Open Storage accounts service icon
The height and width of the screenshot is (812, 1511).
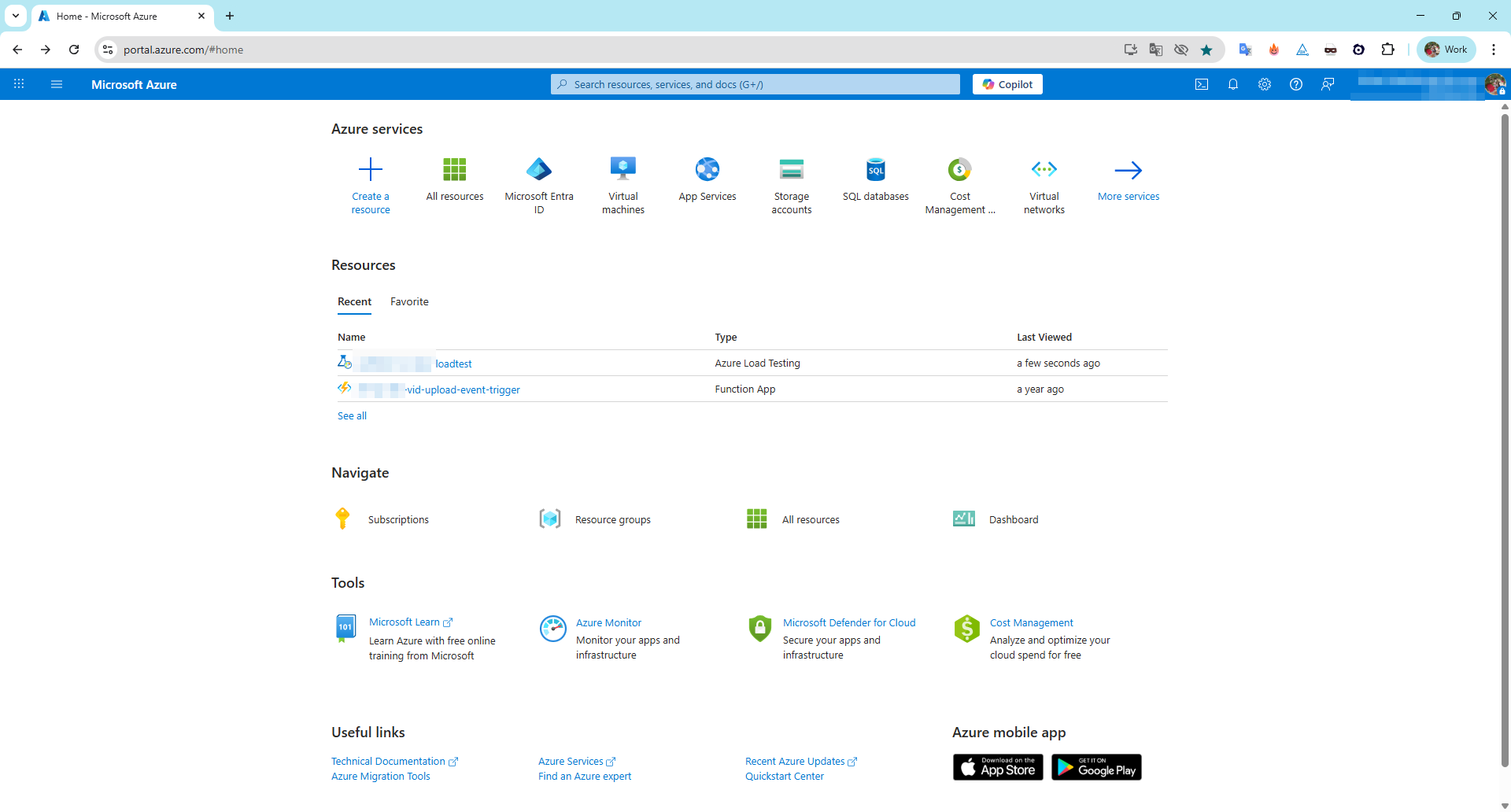click(791, 169)
